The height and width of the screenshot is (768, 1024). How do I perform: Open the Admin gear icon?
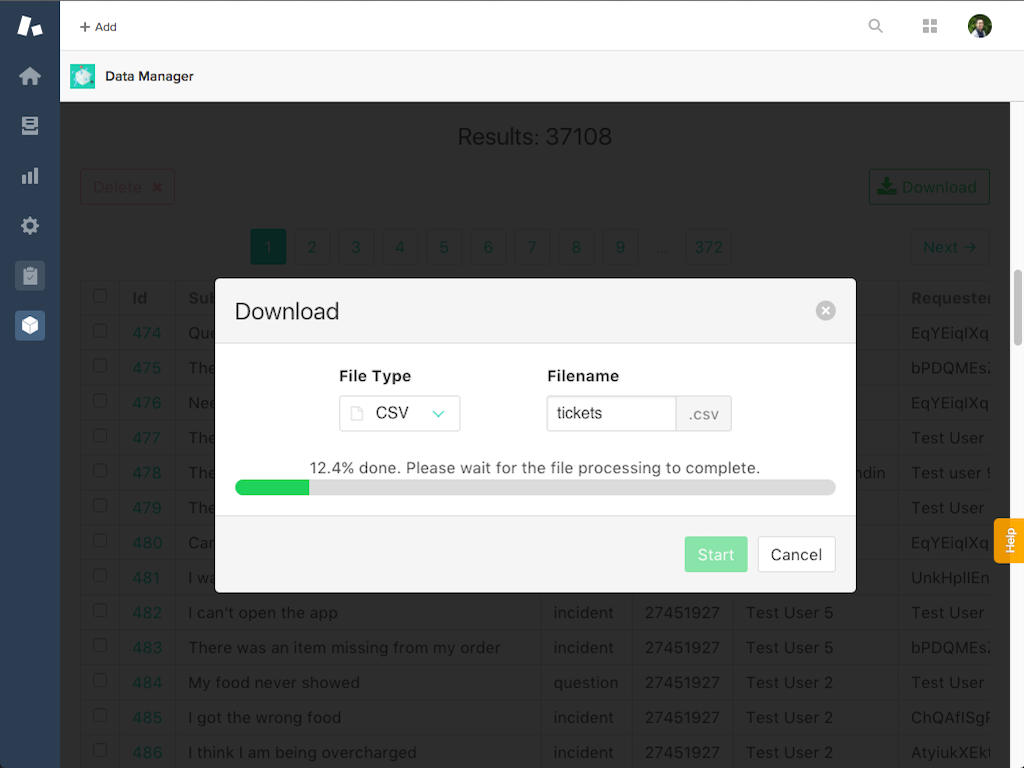point(30,226)
